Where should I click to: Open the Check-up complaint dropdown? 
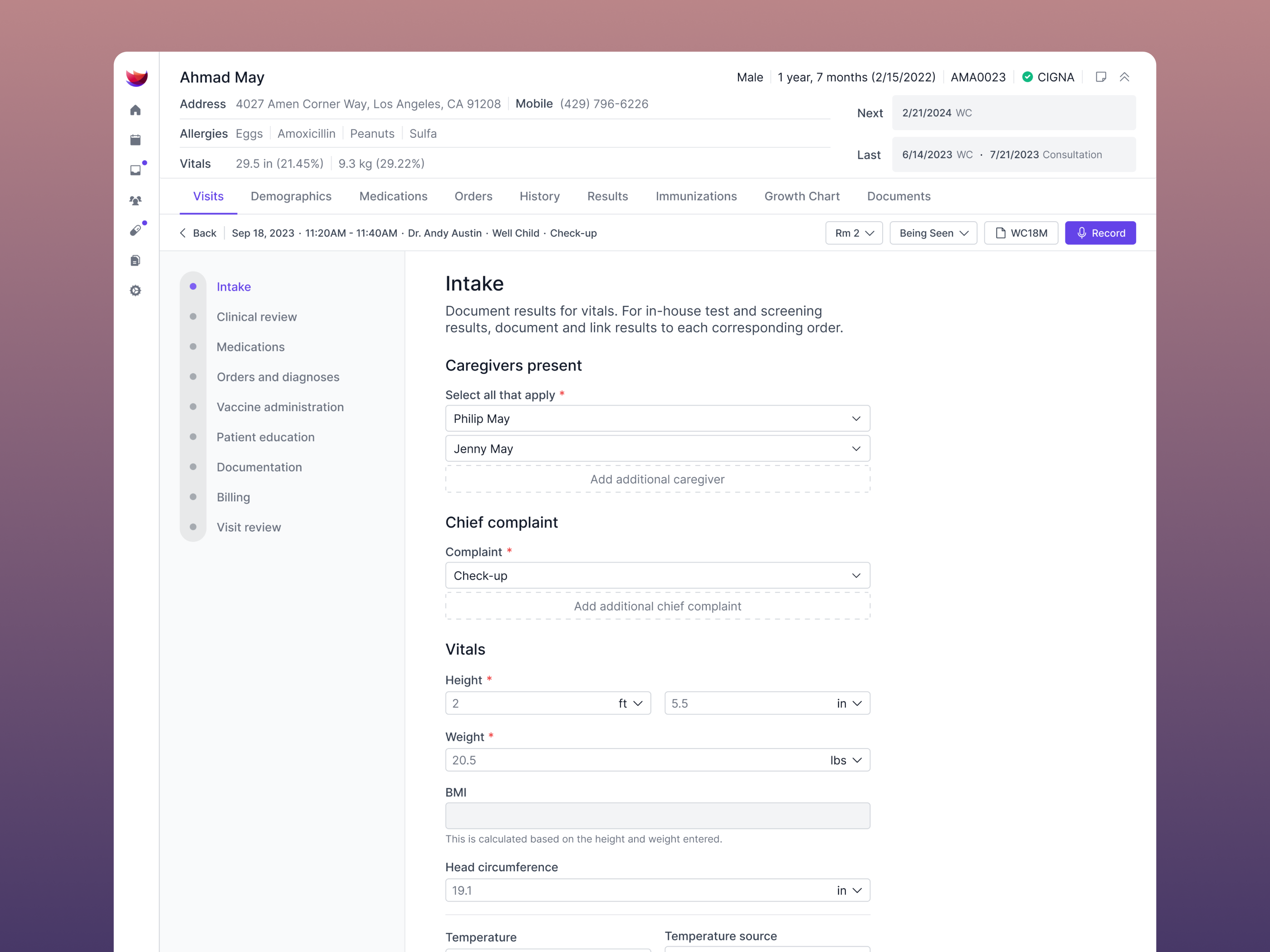tap(657, 576)
